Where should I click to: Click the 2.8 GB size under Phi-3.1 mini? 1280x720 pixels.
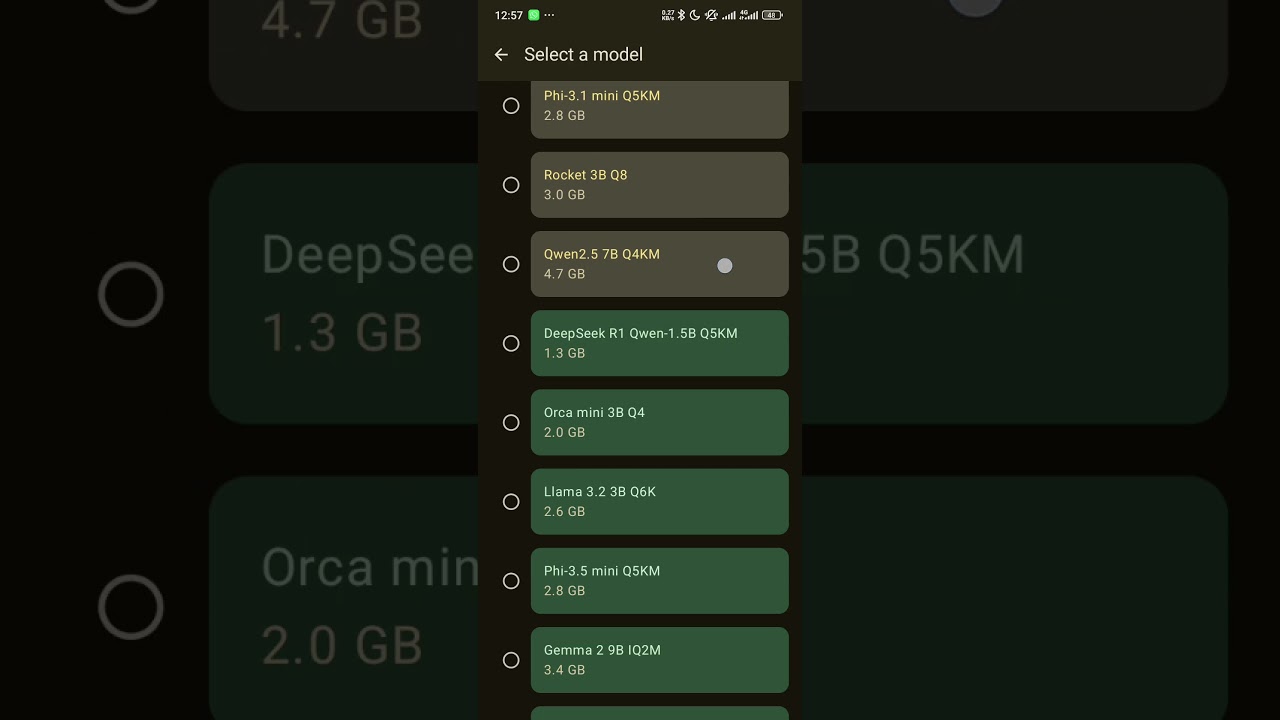(x=564, y=116)
